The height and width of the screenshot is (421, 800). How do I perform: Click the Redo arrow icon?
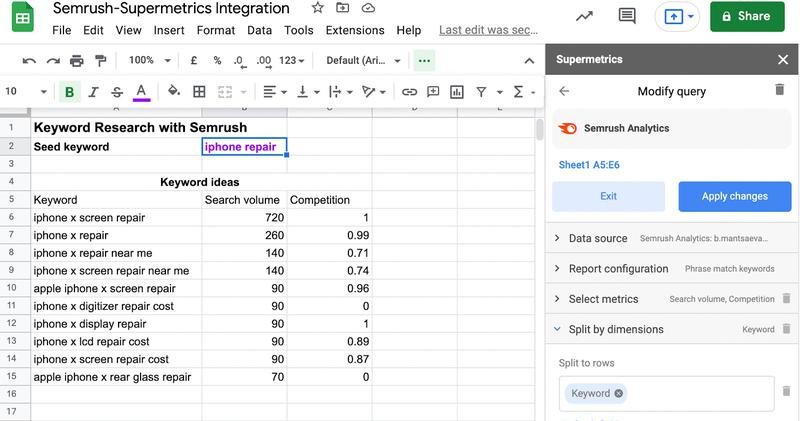click(53, 61)
